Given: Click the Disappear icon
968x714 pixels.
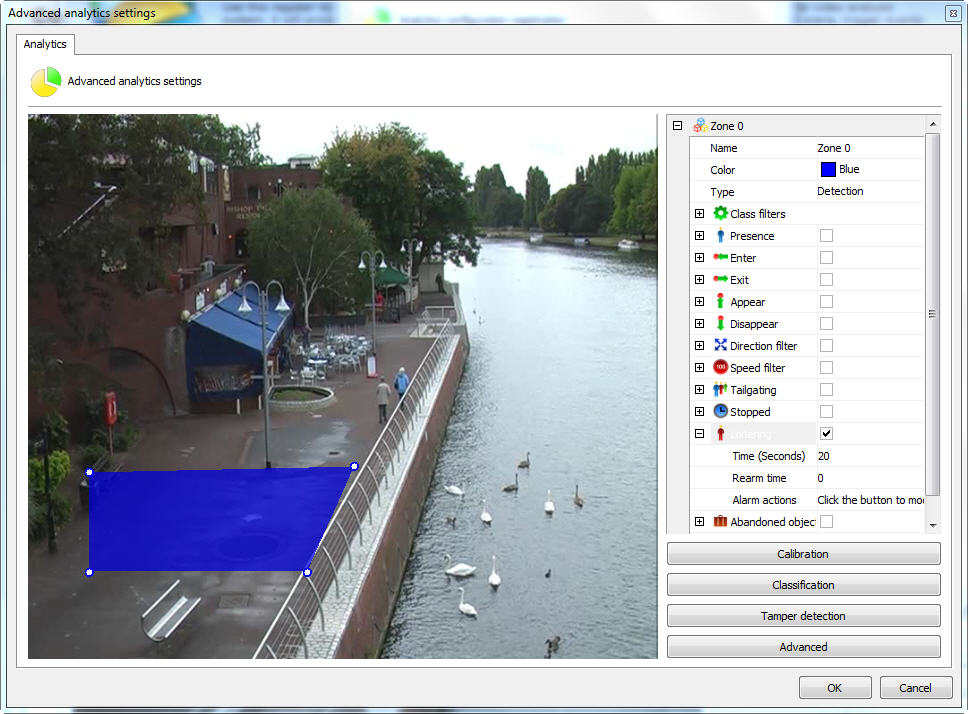Looking at the screenshot, I should click(x=720, y=323).
